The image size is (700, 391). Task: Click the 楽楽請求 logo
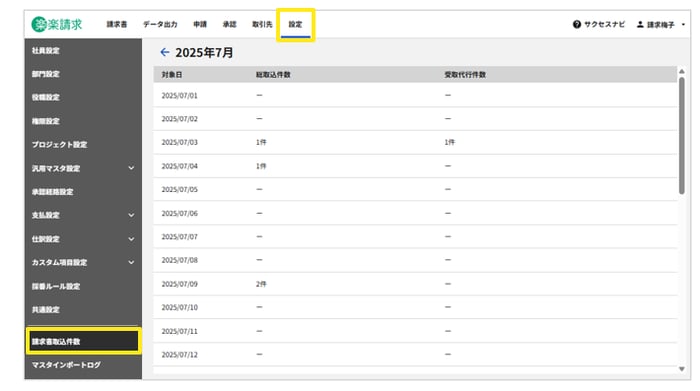57,24
